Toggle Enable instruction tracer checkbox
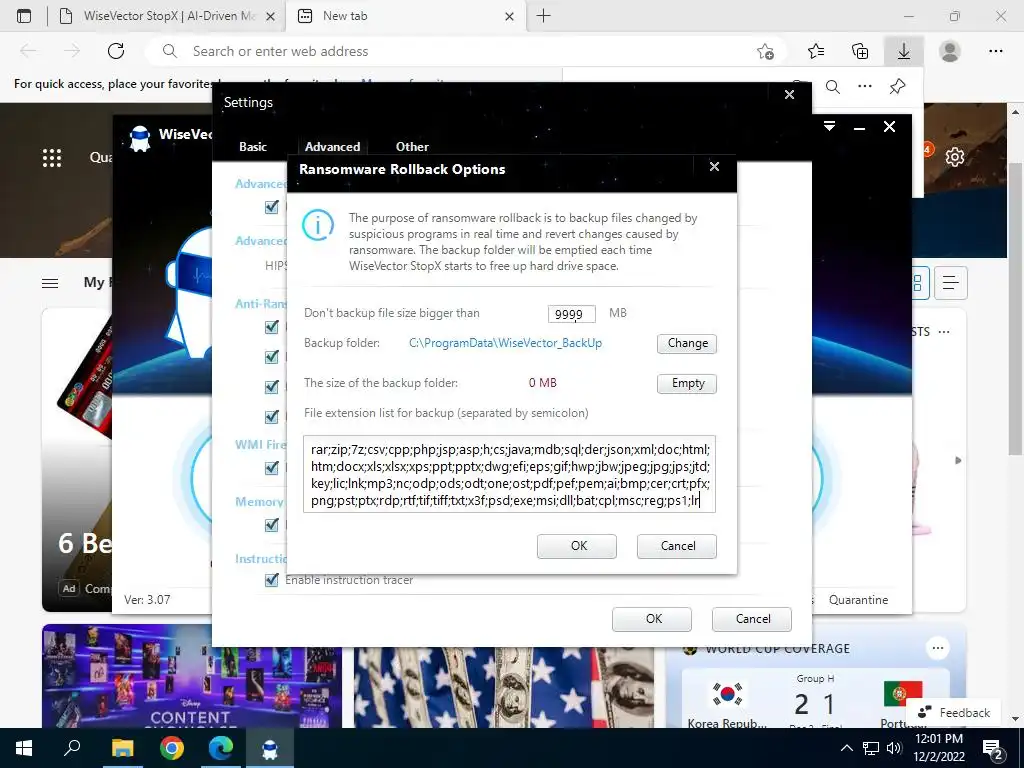 click(x=272, y=579)
